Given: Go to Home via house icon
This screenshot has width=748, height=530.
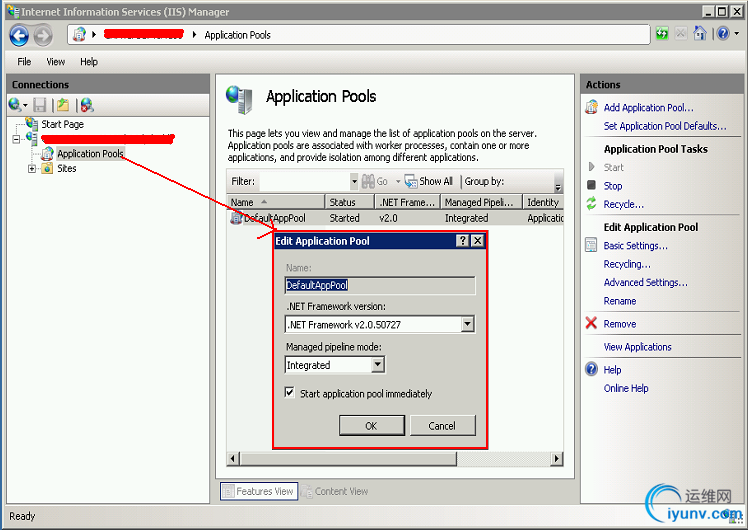Looking at the screenshot, I should 699,34.
